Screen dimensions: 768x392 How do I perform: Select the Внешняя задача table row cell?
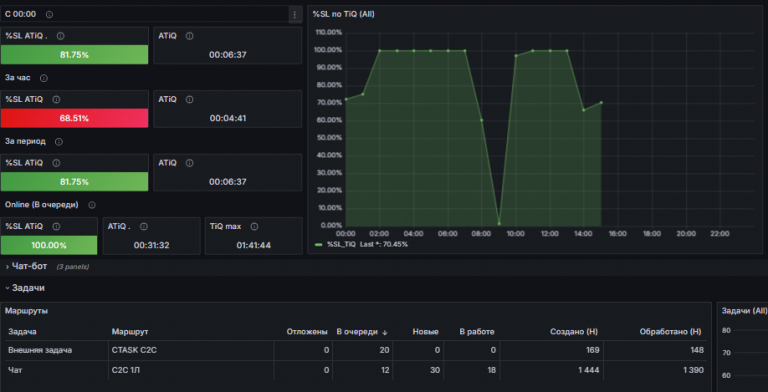[x=40, y=350]
